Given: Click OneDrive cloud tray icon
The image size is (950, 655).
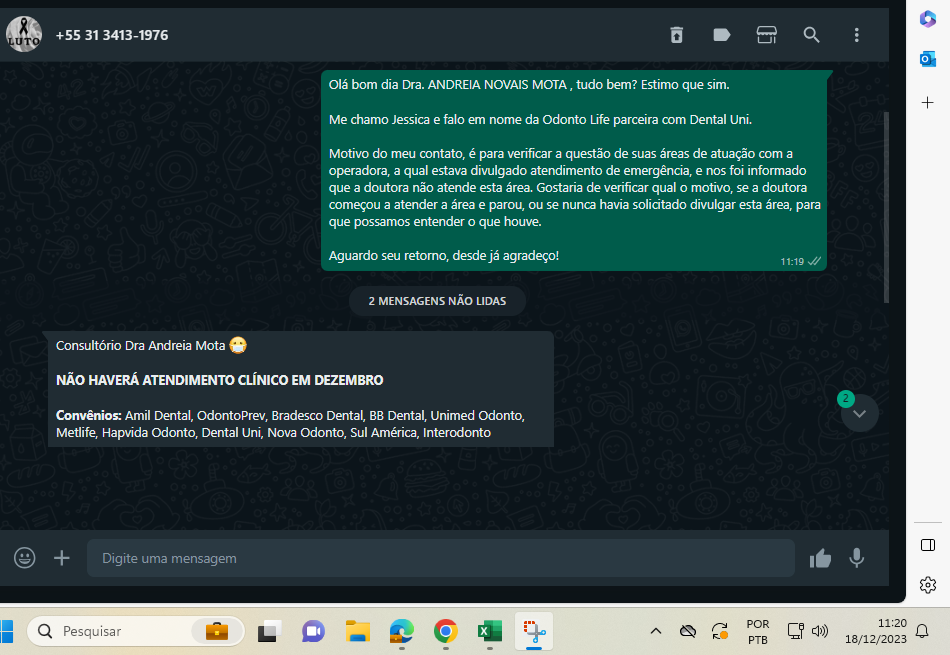Looking at the screenshot, I should coord(688,631).
